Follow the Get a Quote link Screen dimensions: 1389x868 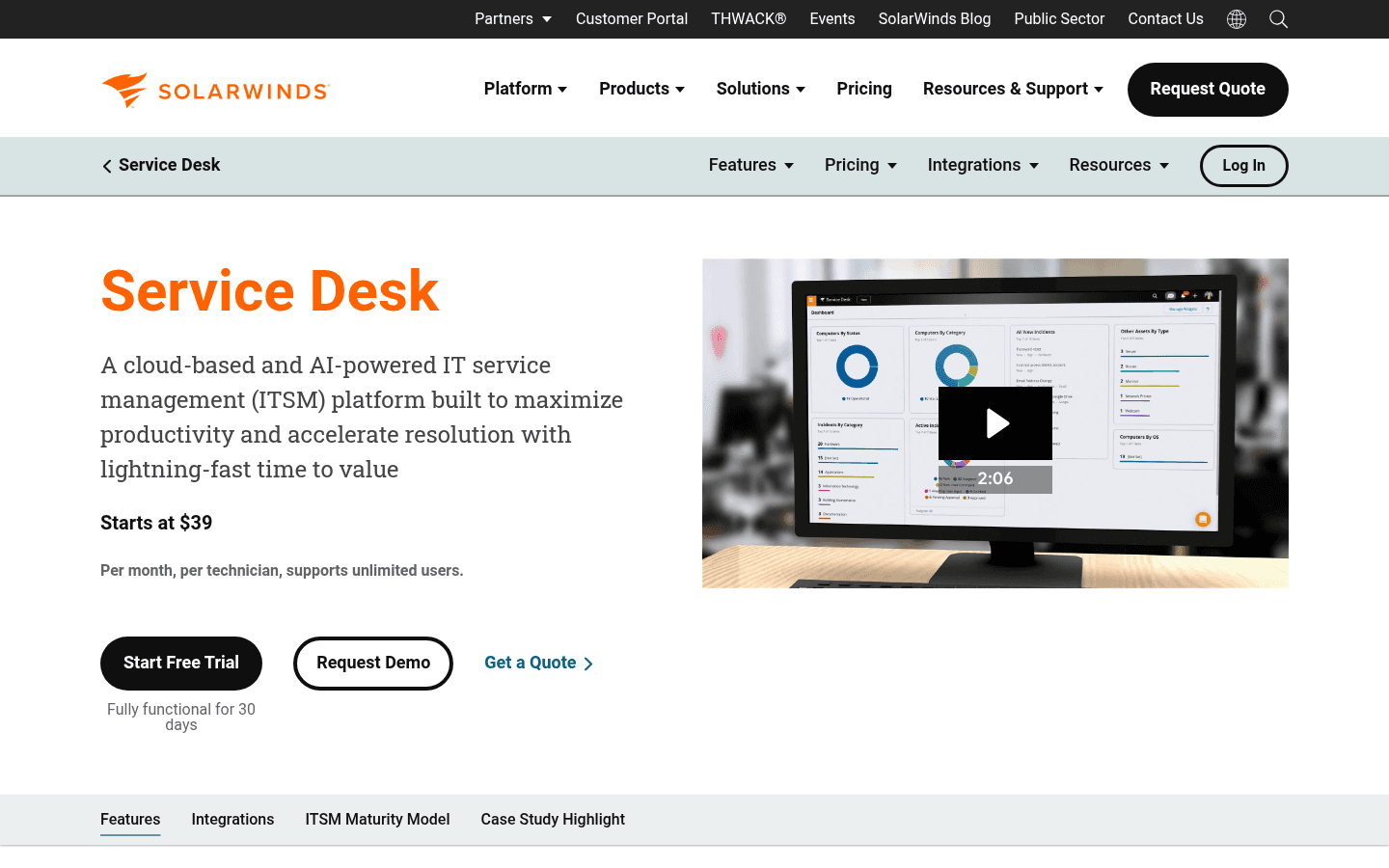(538, 664)
